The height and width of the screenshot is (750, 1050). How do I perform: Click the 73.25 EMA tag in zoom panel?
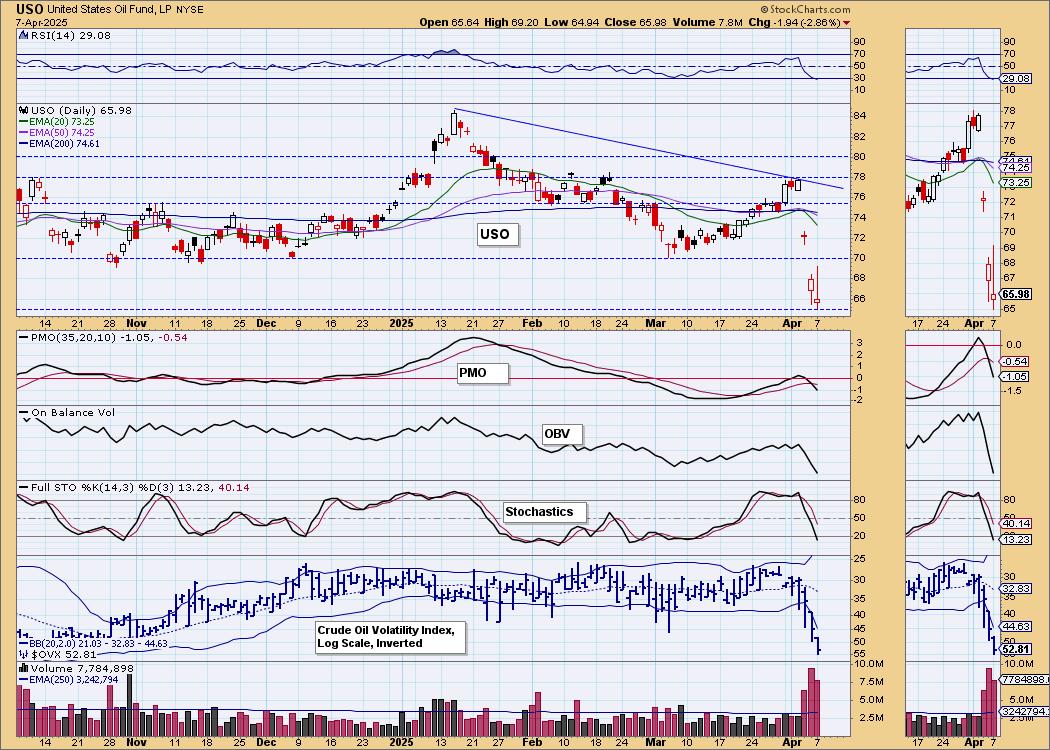pos(1017,182)
